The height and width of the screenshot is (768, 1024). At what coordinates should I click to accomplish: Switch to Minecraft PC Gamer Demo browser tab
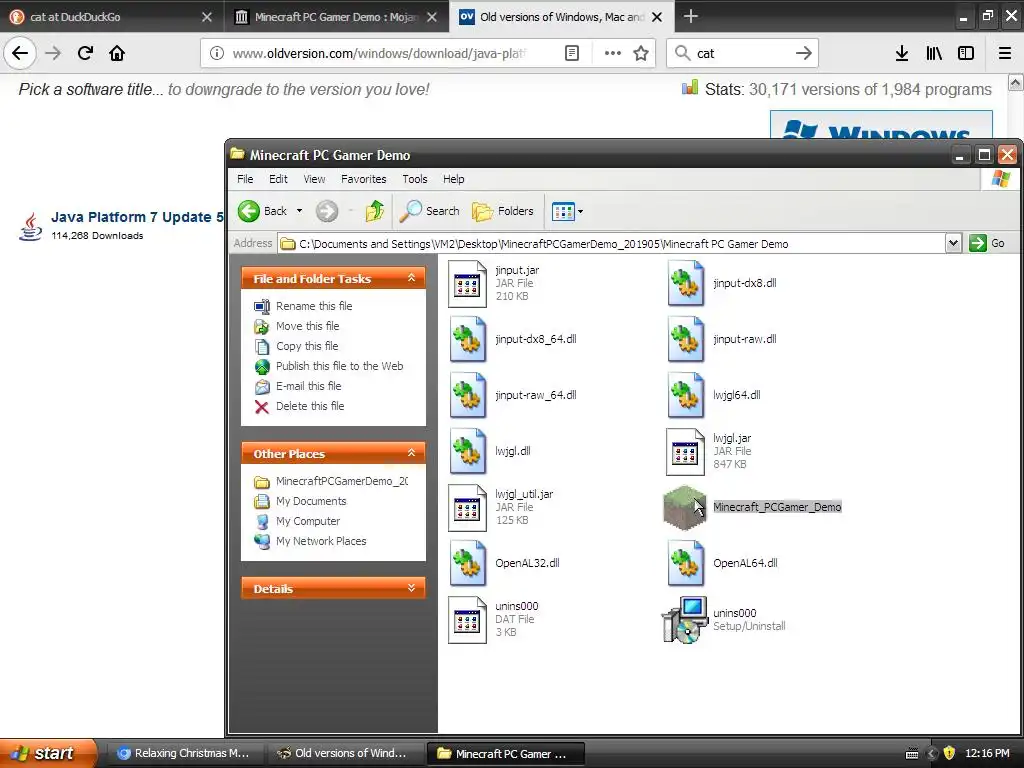pyautogui.click(x=336, y=17)
